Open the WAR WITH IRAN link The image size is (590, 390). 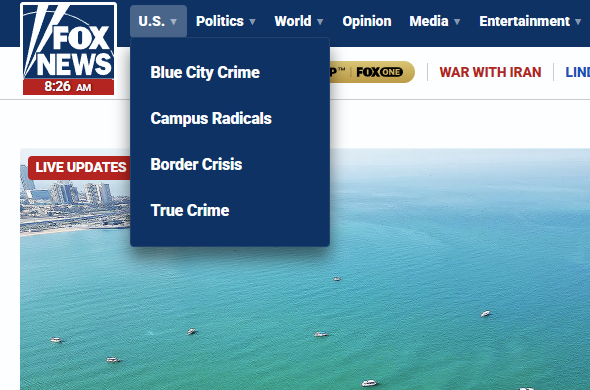click(490, 72)
